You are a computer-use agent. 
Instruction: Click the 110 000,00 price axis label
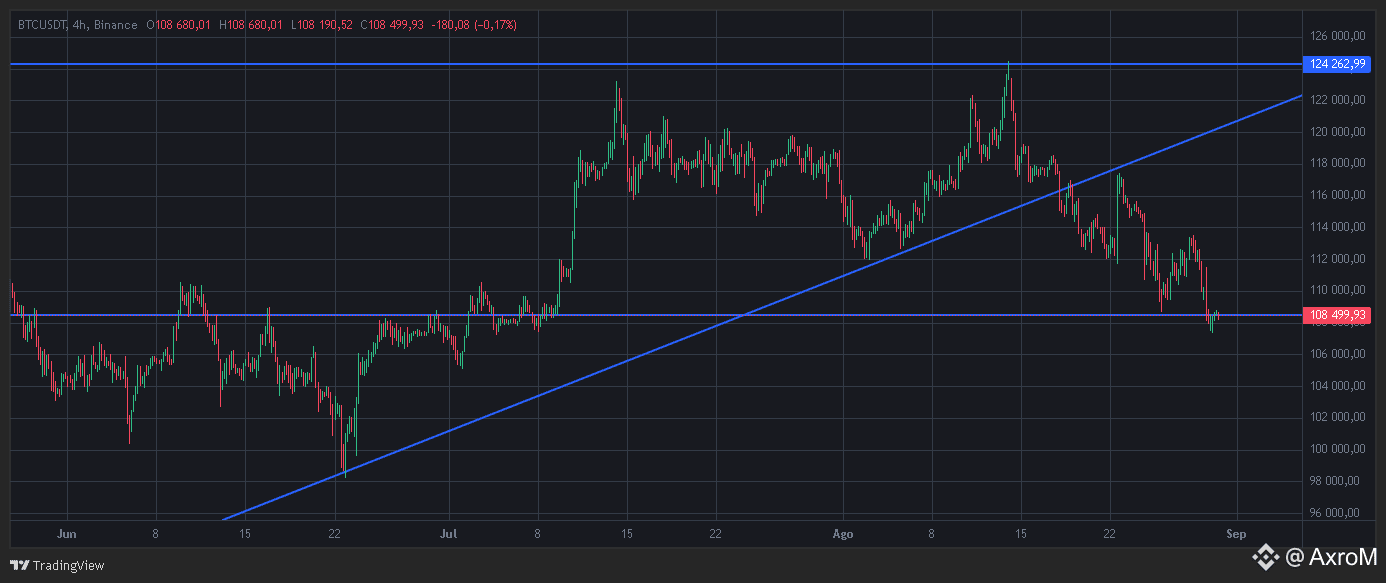tap(1337, 290)
